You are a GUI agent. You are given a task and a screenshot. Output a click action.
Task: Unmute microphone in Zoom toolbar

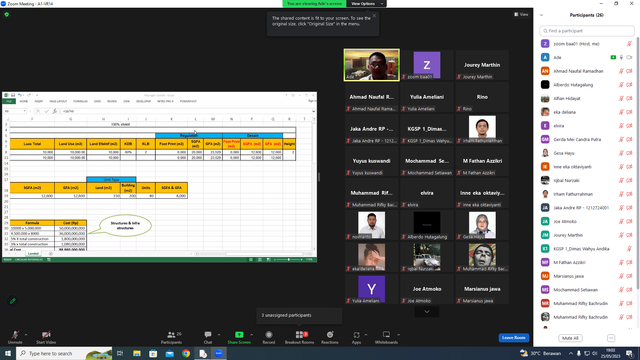point(15,337)
